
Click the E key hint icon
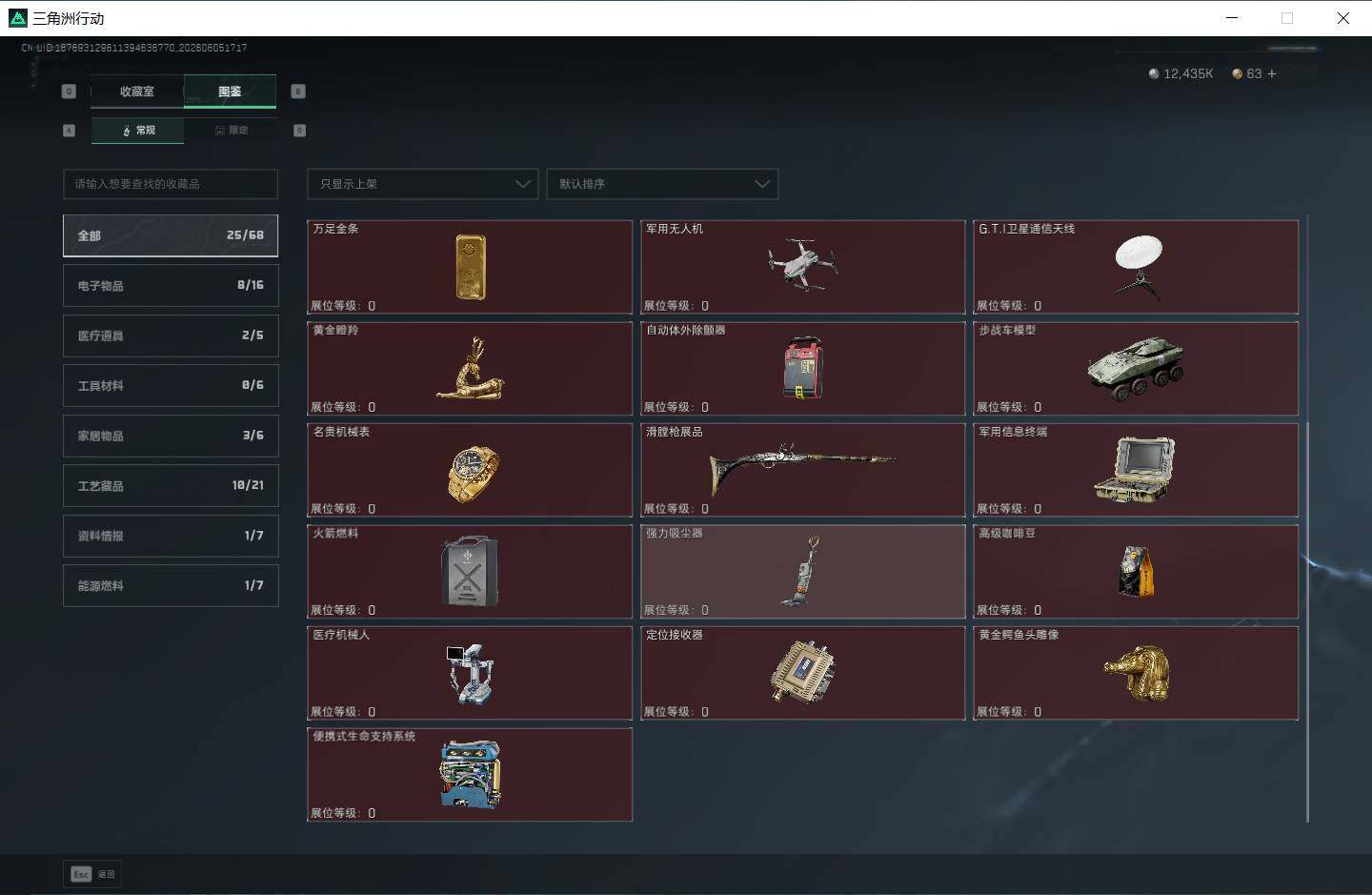tap(298, 92)
